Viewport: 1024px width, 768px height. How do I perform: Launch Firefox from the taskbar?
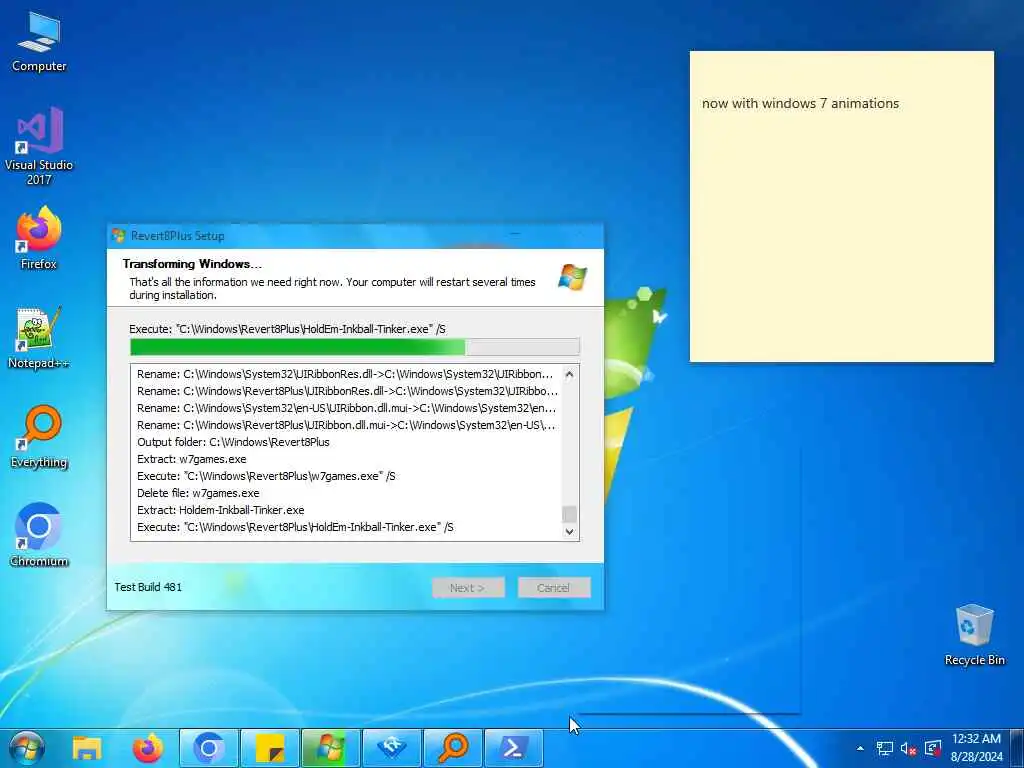148,748
